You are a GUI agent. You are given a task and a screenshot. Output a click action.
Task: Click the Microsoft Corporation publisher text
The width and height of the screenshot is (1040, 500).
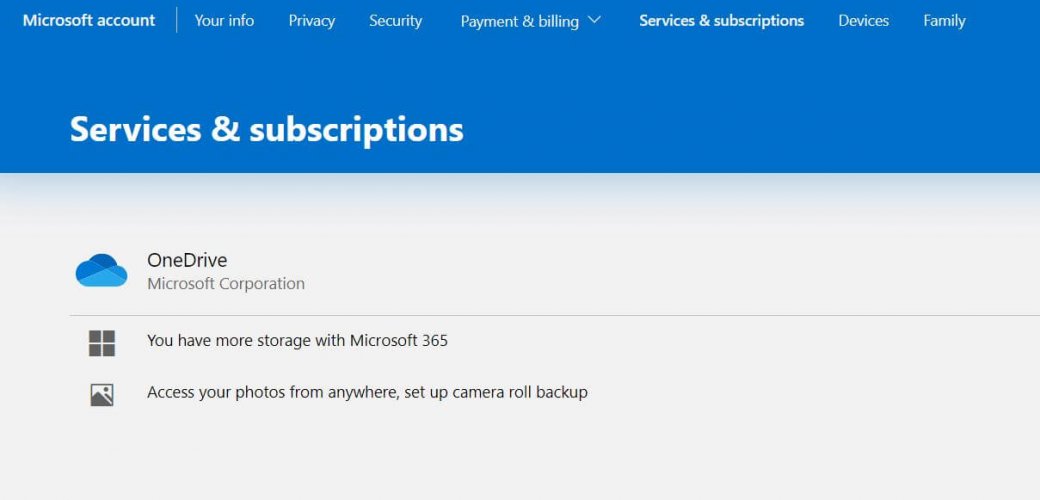tap(226, 284)
